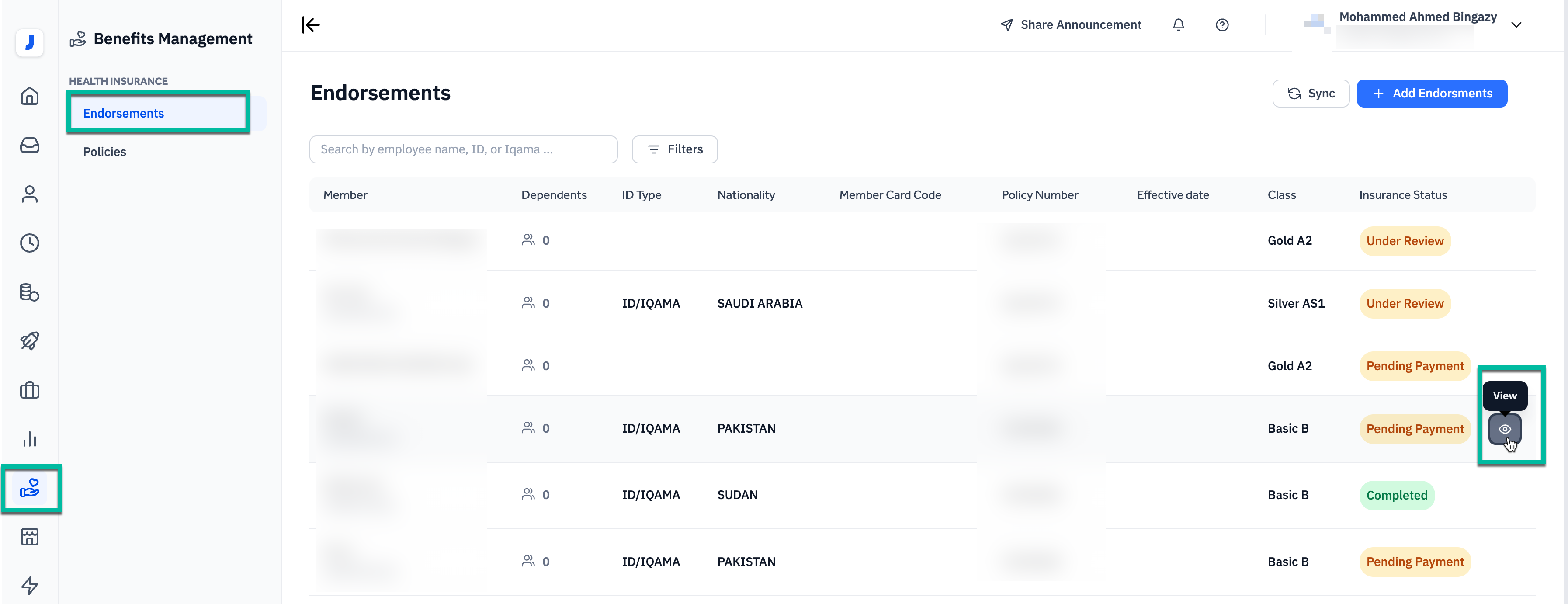
Task: Click the employee search input field
Action: (463, 149)
